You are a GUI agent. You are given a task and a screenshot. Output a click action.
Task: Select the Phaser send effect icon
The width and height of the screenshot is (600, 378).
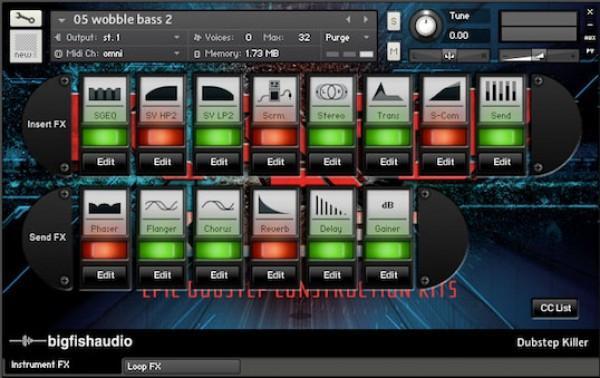click(105, 206)
